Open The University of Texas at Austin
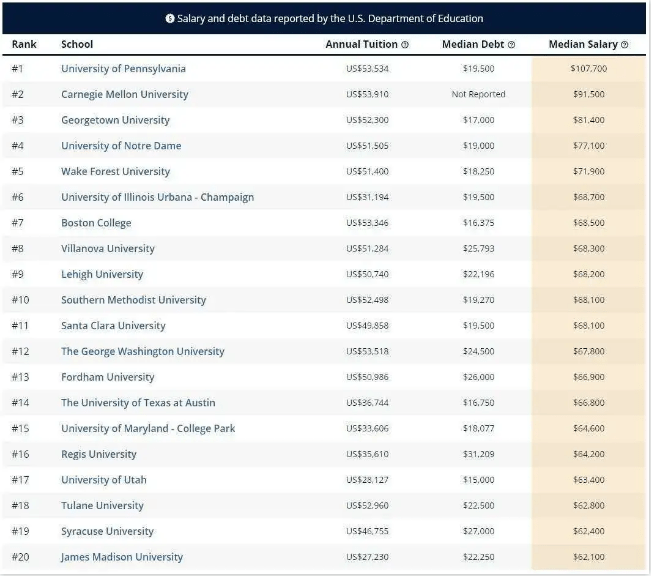The width and height of the screenshot is (651, 576). tap(138, 403)
